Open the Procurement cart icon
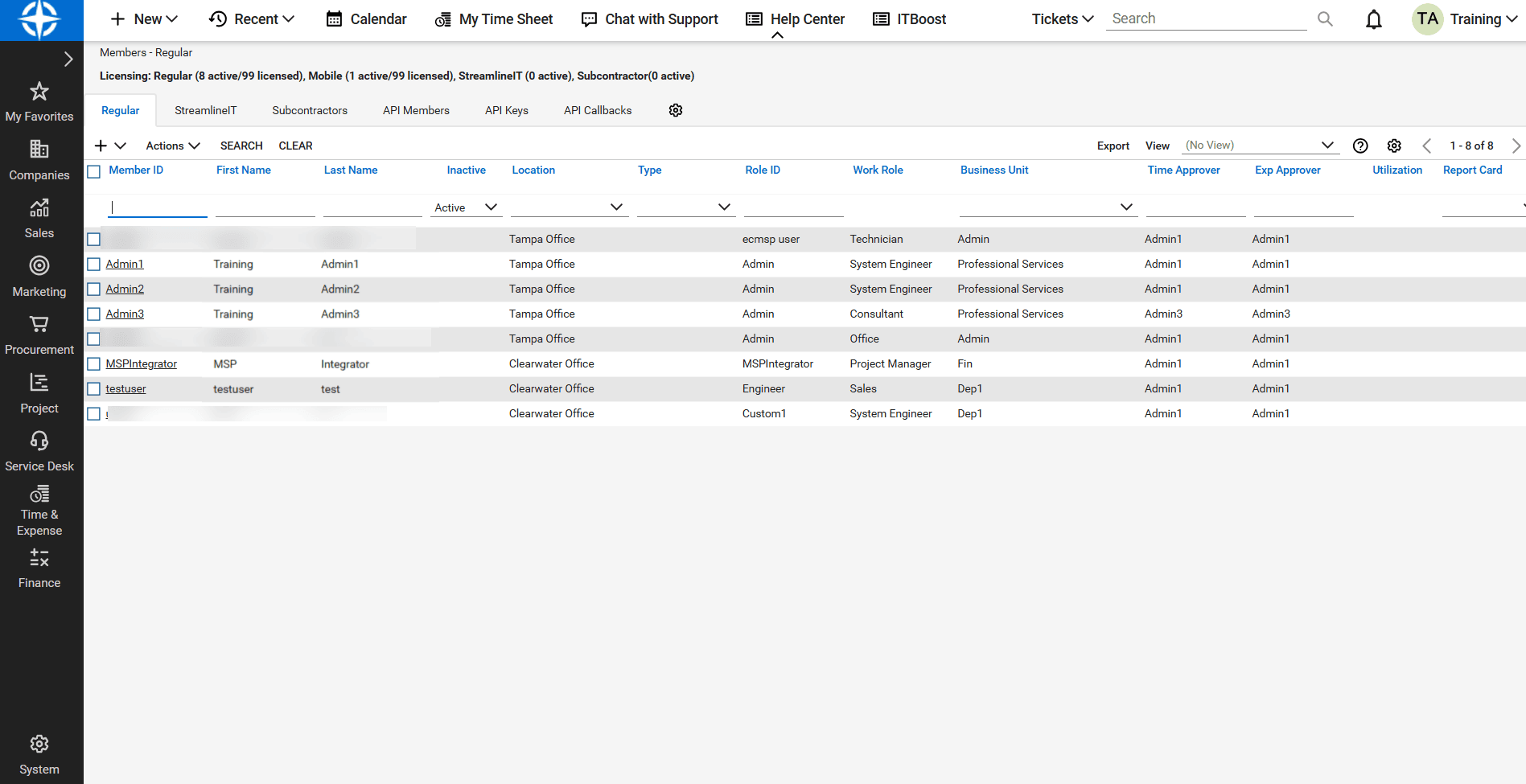Viewport: 1526px width, 784px height. 39,325
